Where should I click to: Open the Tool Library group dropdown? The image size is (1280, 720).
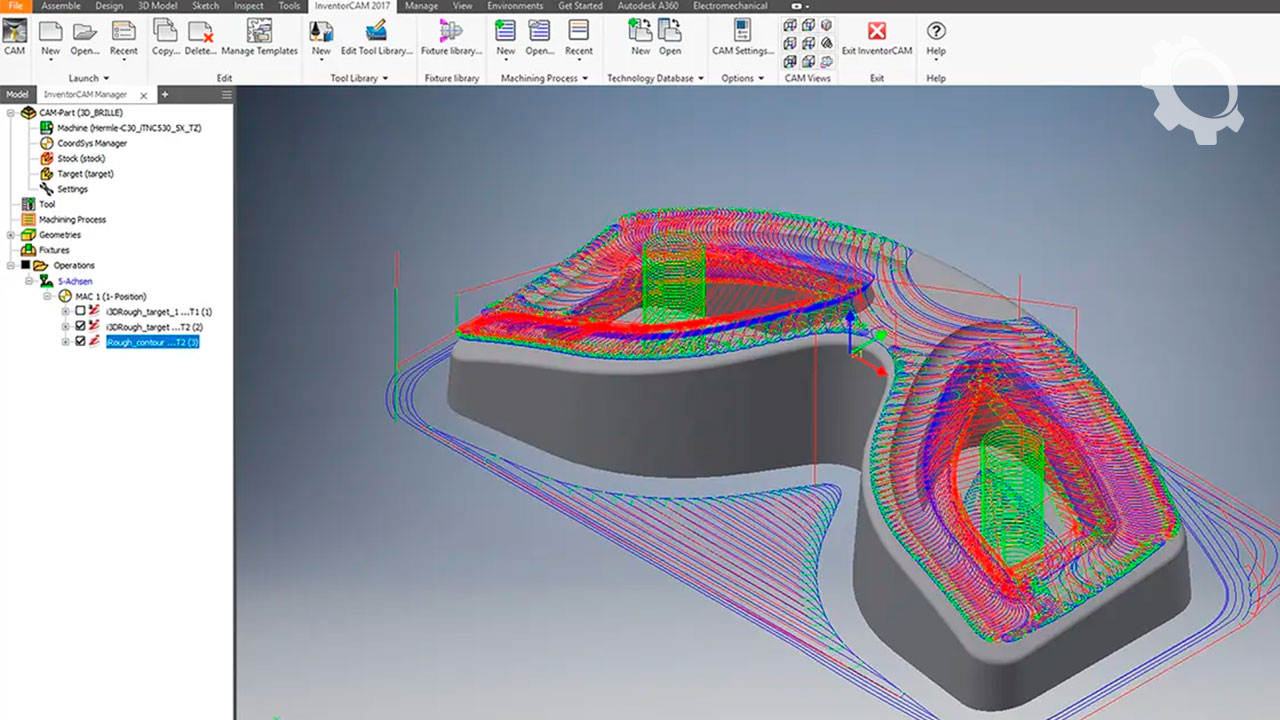[385, 78]
